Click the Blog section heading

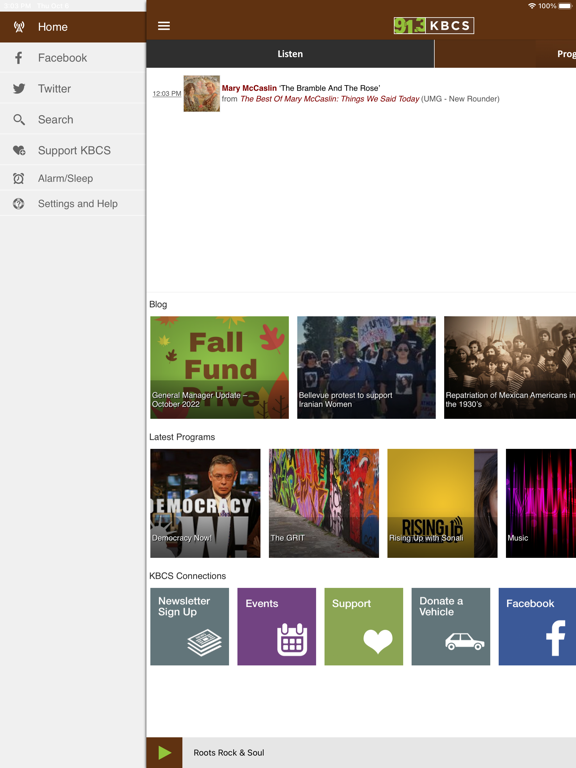tap(158, 304)
